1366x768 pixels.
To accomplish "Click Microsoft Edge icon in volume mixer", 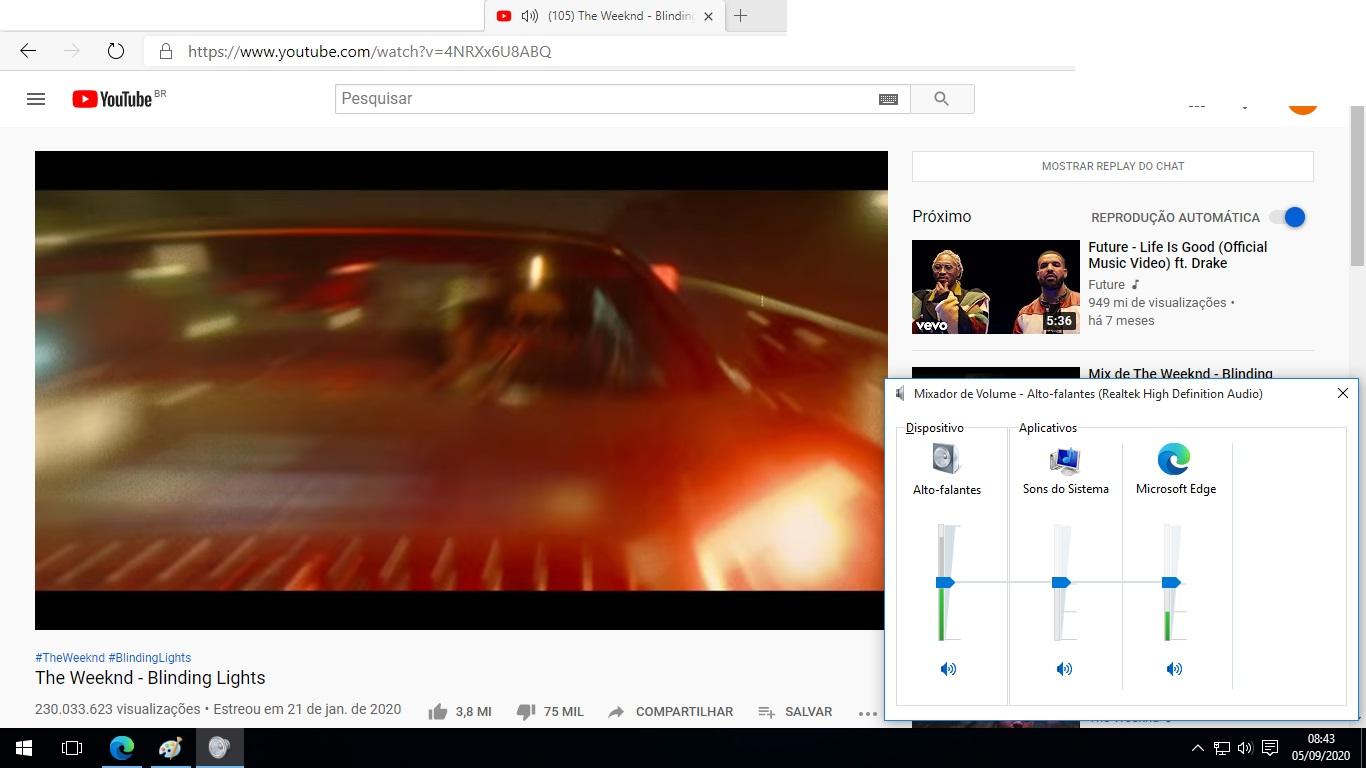I will tap(1174, 459).
